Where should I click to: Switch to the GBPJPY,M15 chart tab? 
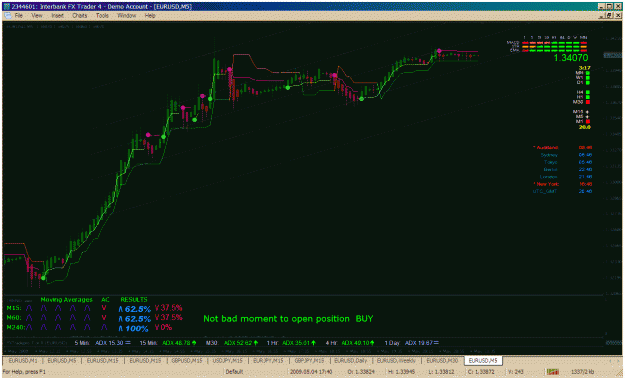pos(309,360)
